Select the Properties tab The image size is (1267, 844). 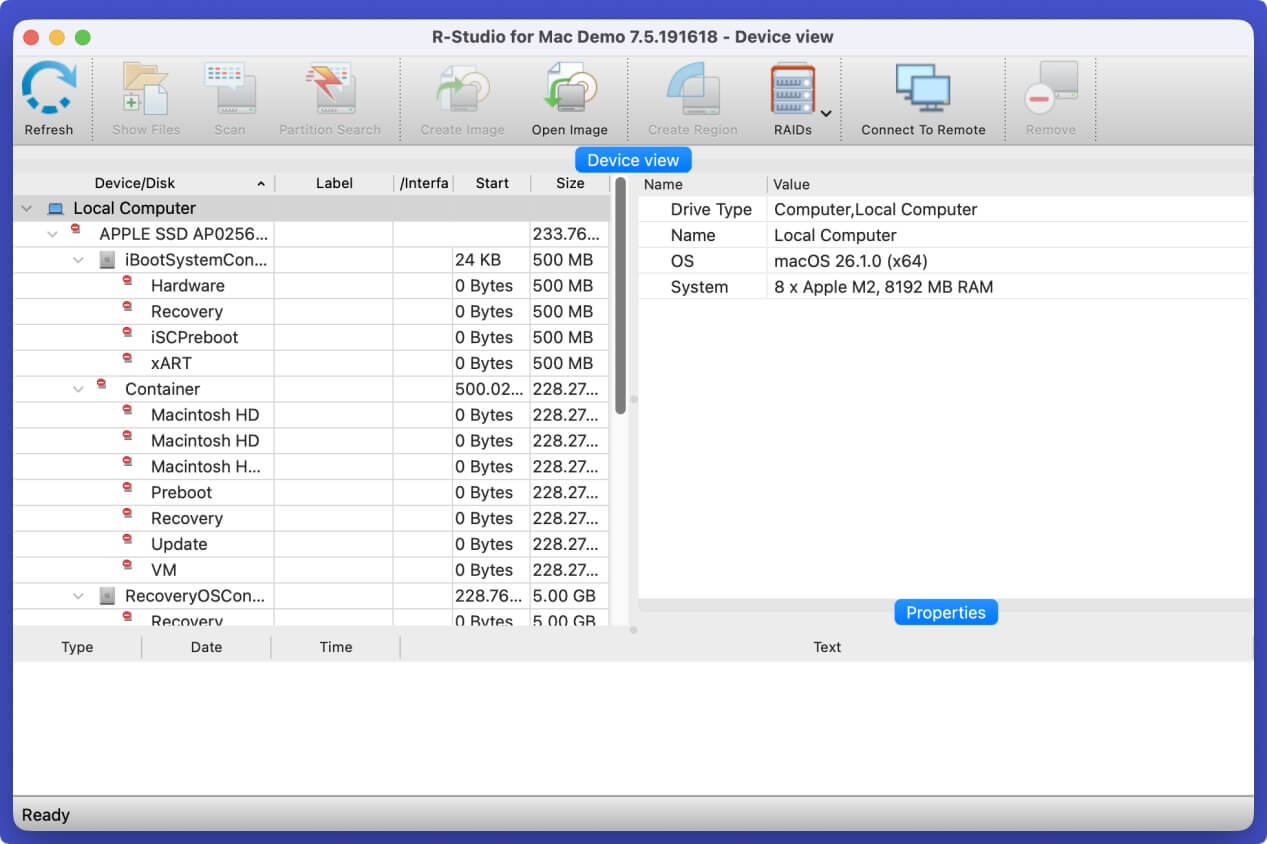coord(945,613)
